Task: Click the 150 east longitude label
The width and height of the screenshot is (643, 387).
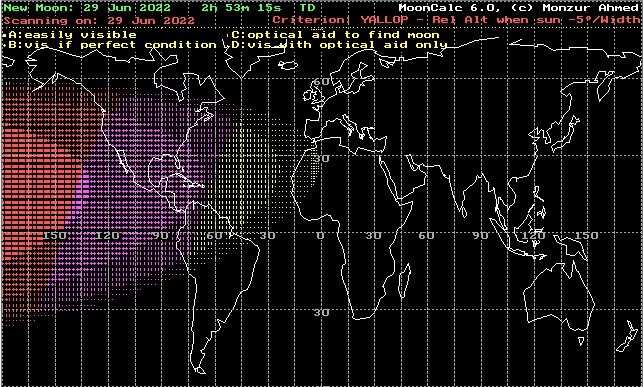Action: pos(586,235)
